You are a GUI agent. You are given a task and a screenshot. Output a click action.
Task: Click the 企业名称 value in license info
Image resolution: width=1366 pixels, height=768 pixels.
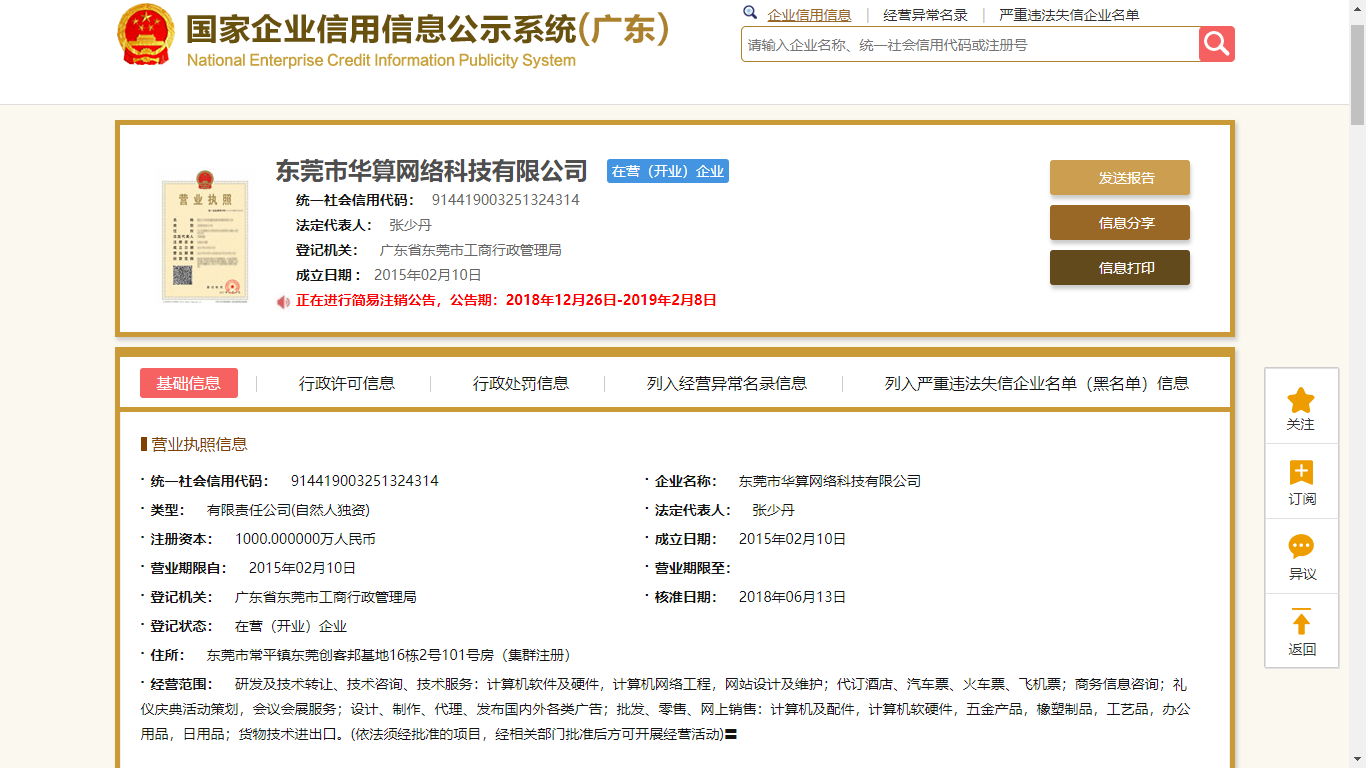coord(830,481)
